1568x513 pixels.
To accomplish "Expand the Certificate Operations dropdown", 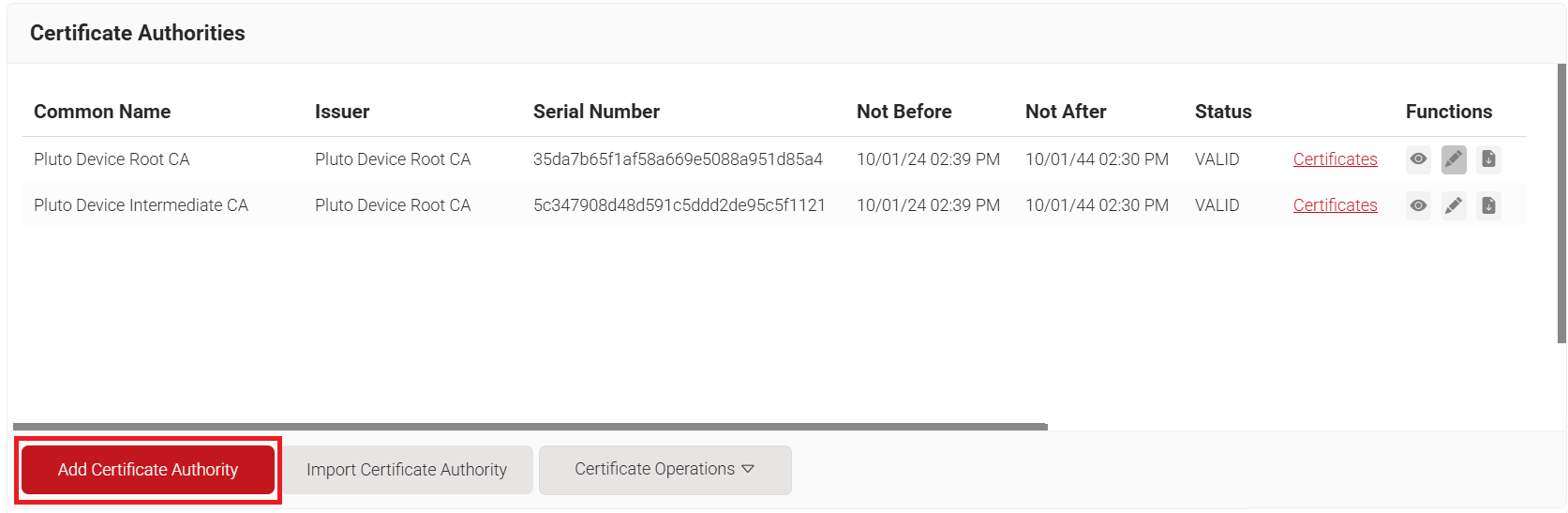I will coord(665,470).
